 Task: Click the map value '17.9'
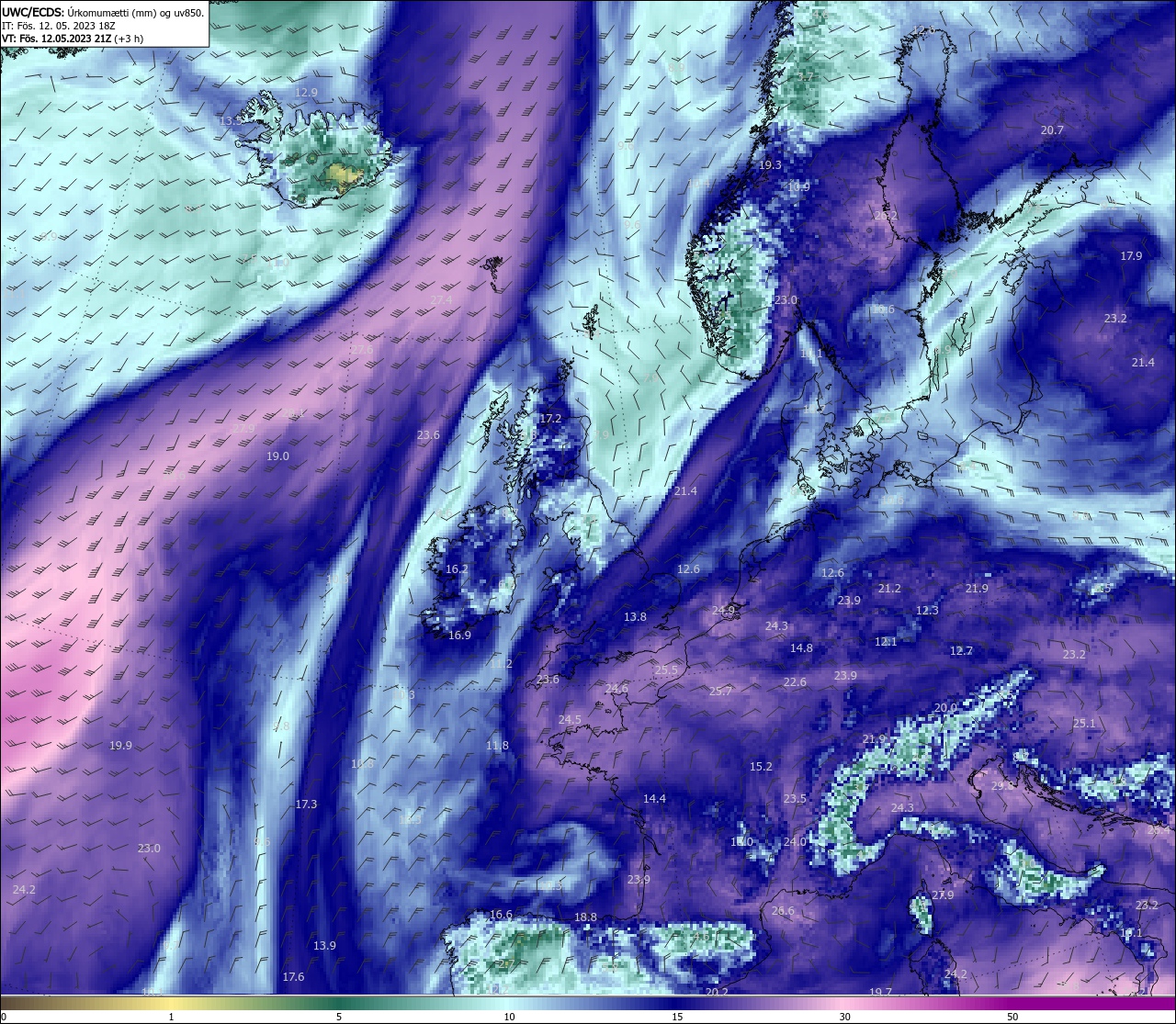pos(1131,256)
